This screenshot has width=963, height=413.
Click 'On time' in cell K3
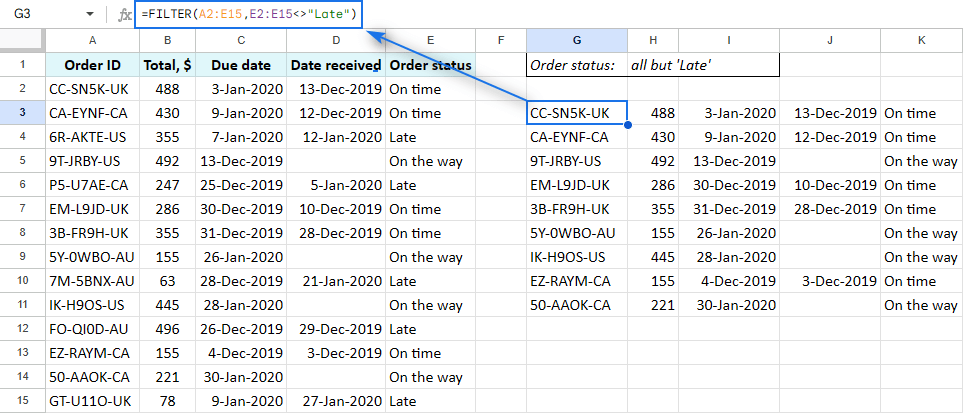coord(921,113)
